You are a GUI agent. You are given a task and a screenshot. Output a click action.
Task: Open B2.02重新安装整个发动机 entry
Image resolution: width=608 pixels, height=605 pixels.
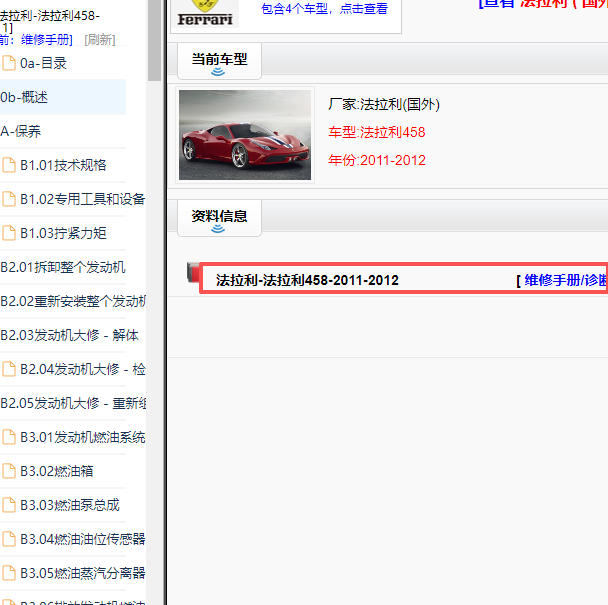click(x=73, y=301)
